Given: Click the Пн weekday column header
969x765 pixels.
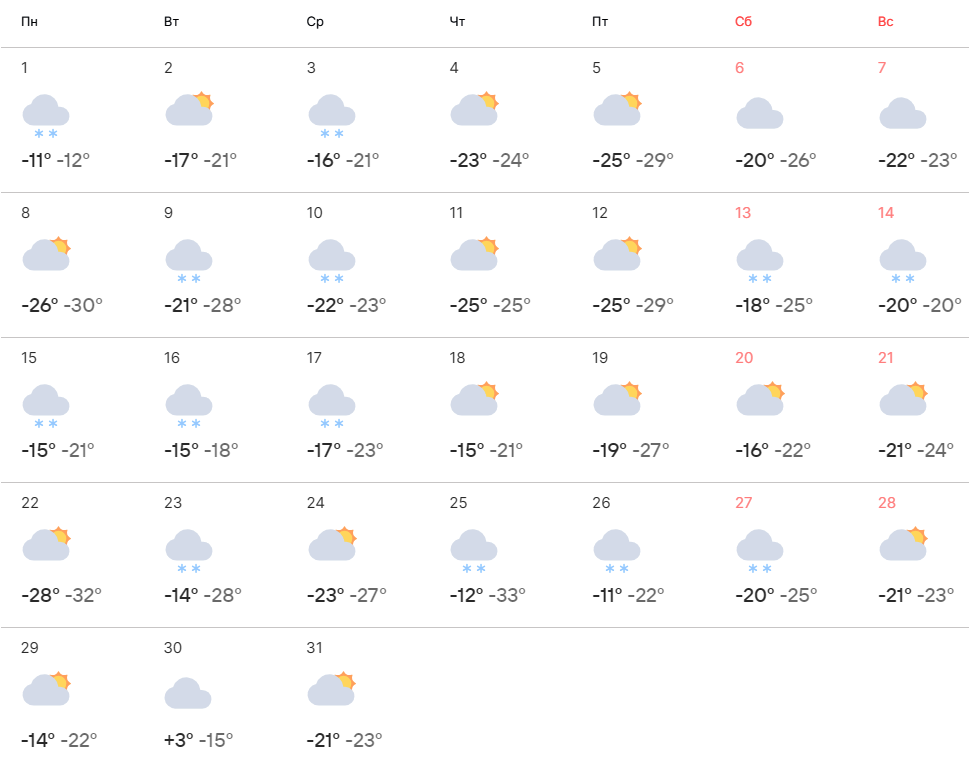Looking at the screenshot, I should coord(29,21).
